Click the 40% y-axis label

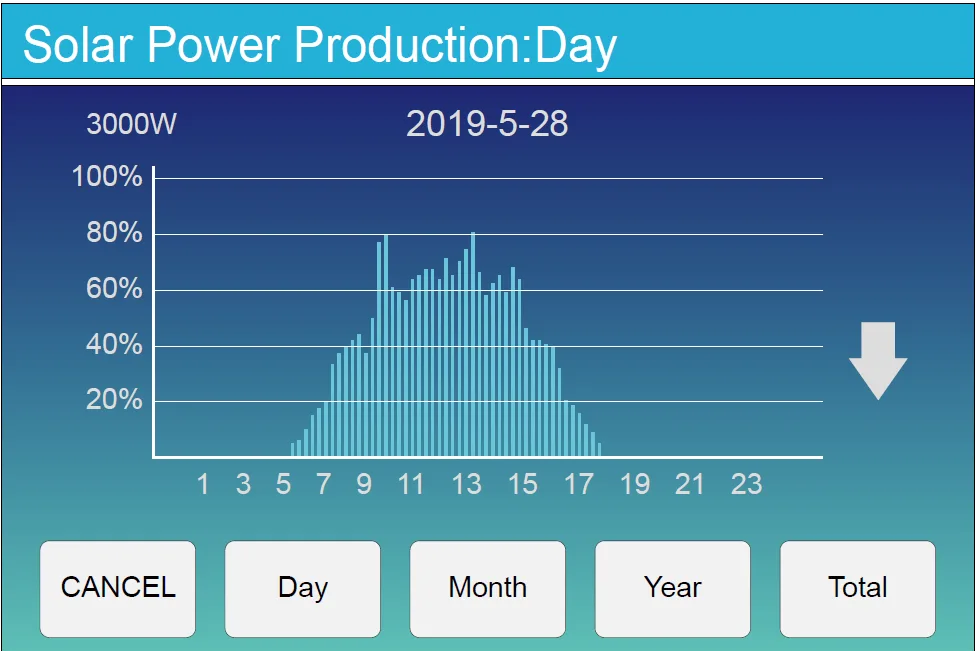point(113,346)
